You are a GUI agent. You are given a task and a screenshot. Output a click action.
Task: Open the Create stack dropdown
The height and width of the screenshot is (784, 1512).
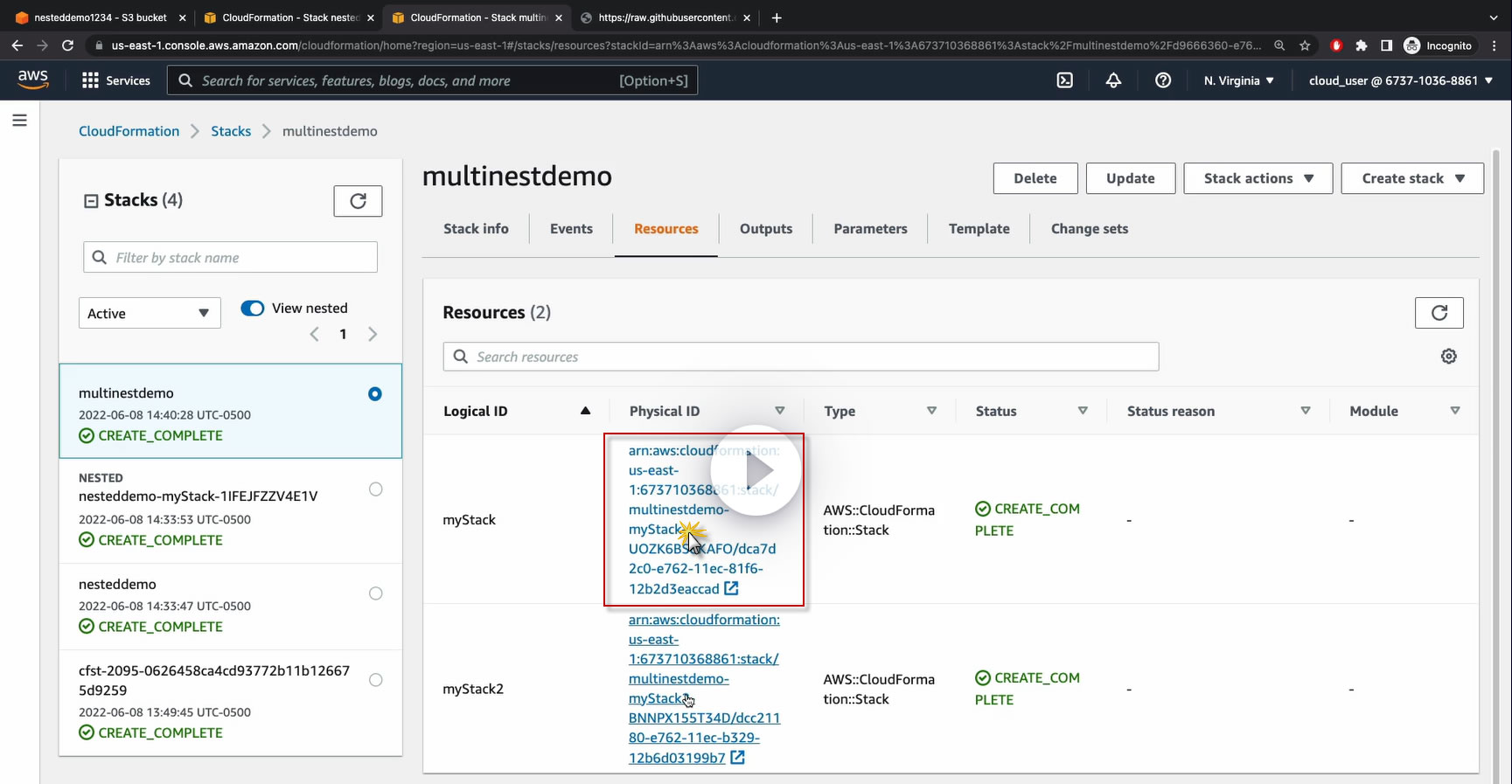(x=1412, y=178)
